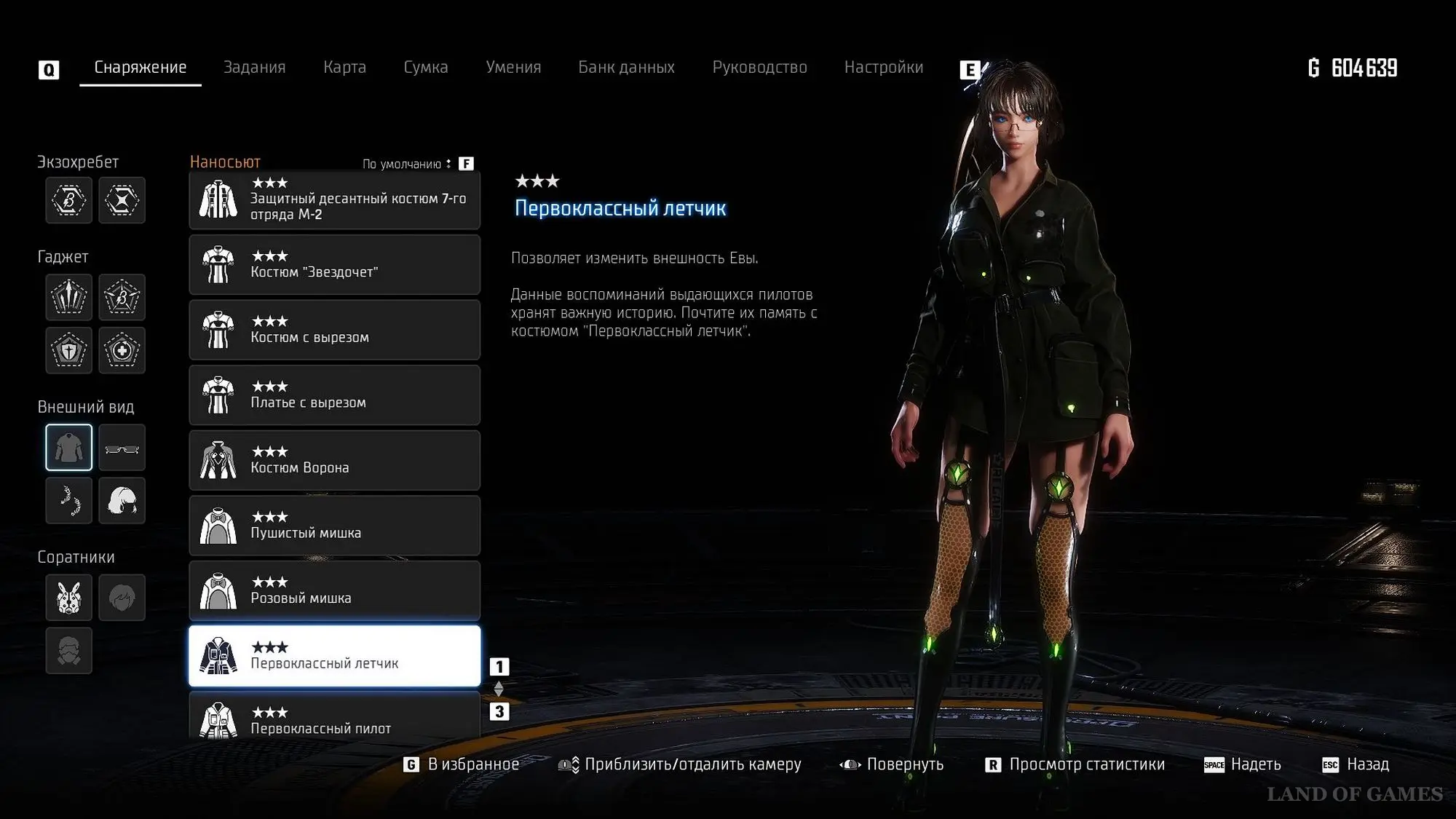Click the Q key previous-tab icon

(x=49, y=70)
